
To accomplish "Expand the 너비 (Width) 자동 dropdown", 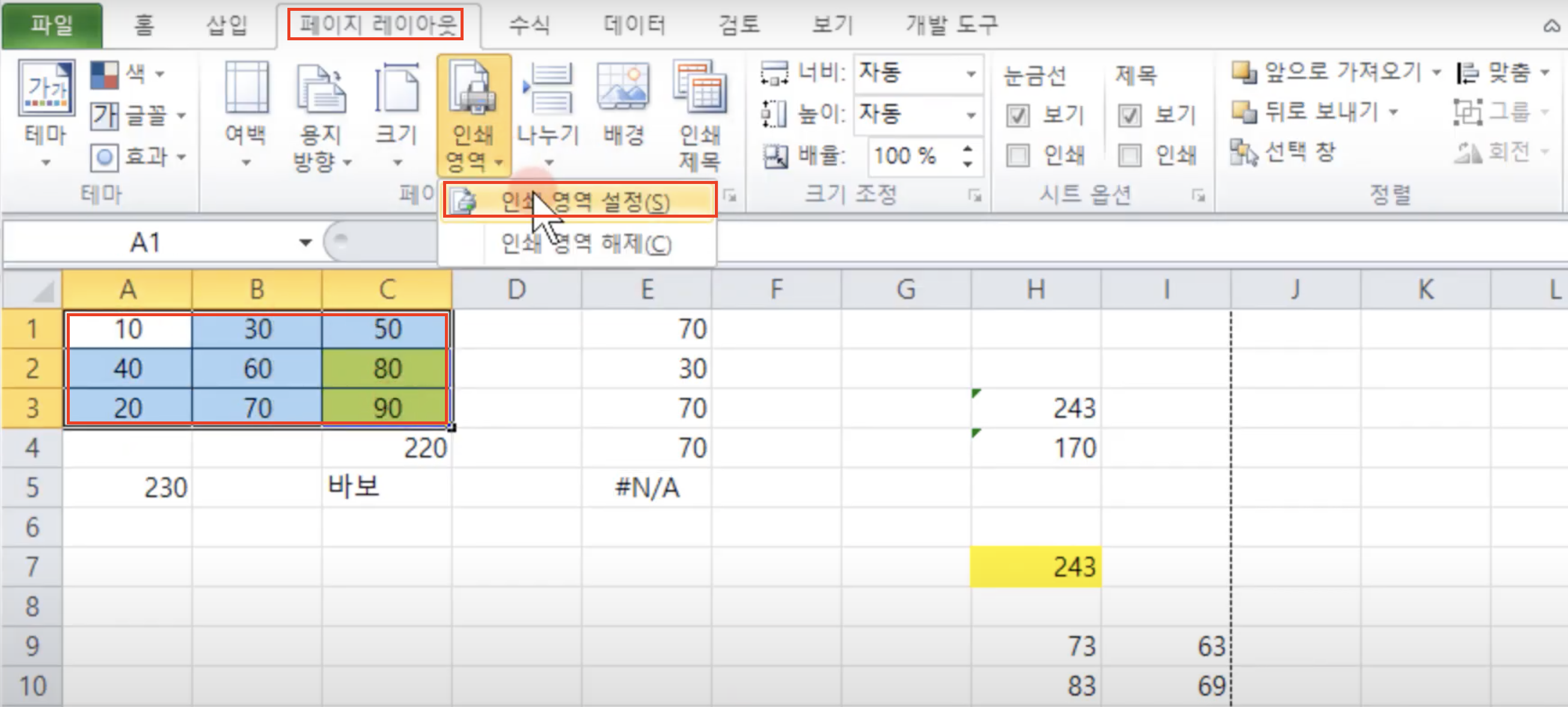I will click(x=971, y=74).
